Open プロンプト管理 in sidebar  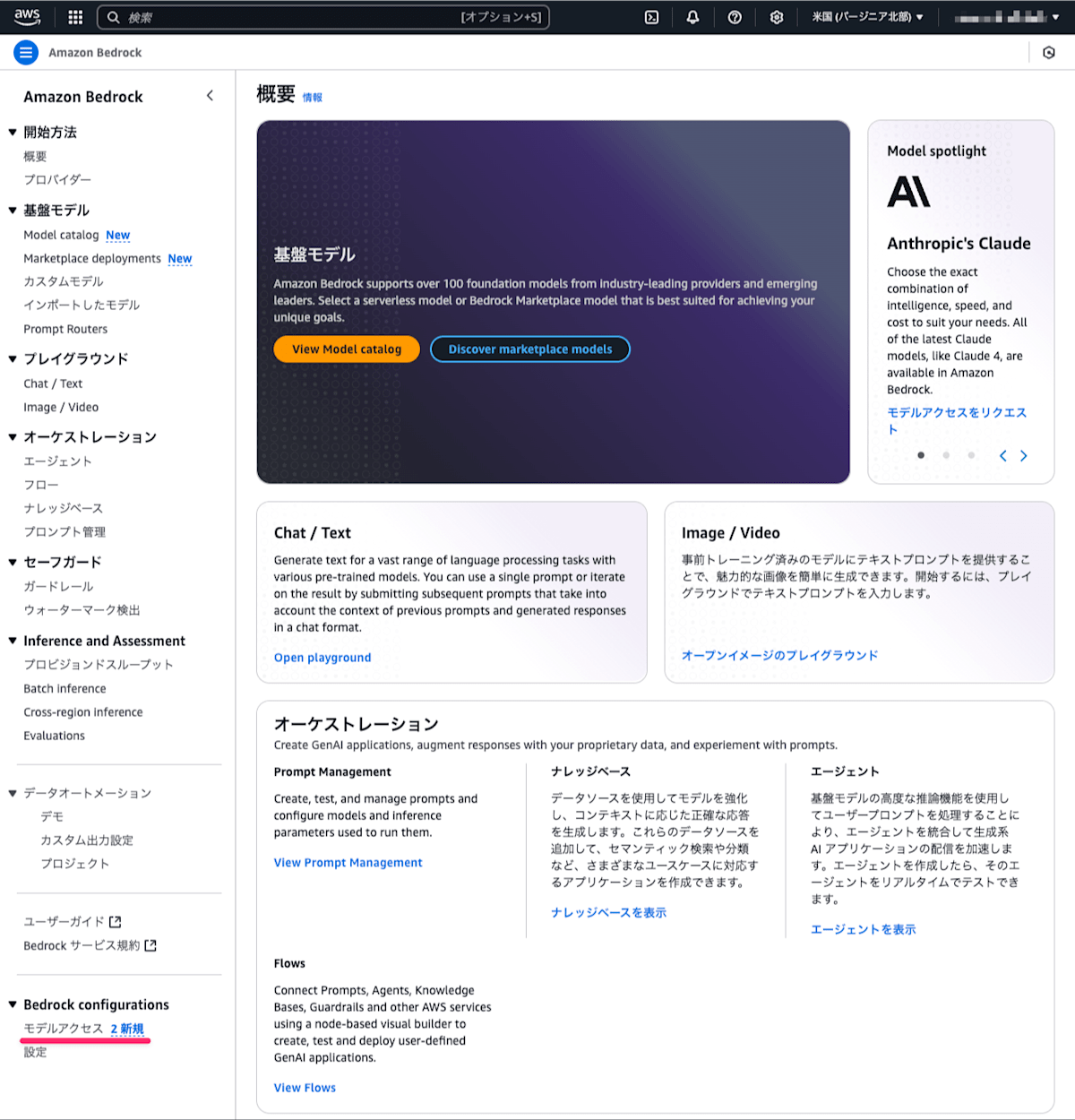point(64,532)
